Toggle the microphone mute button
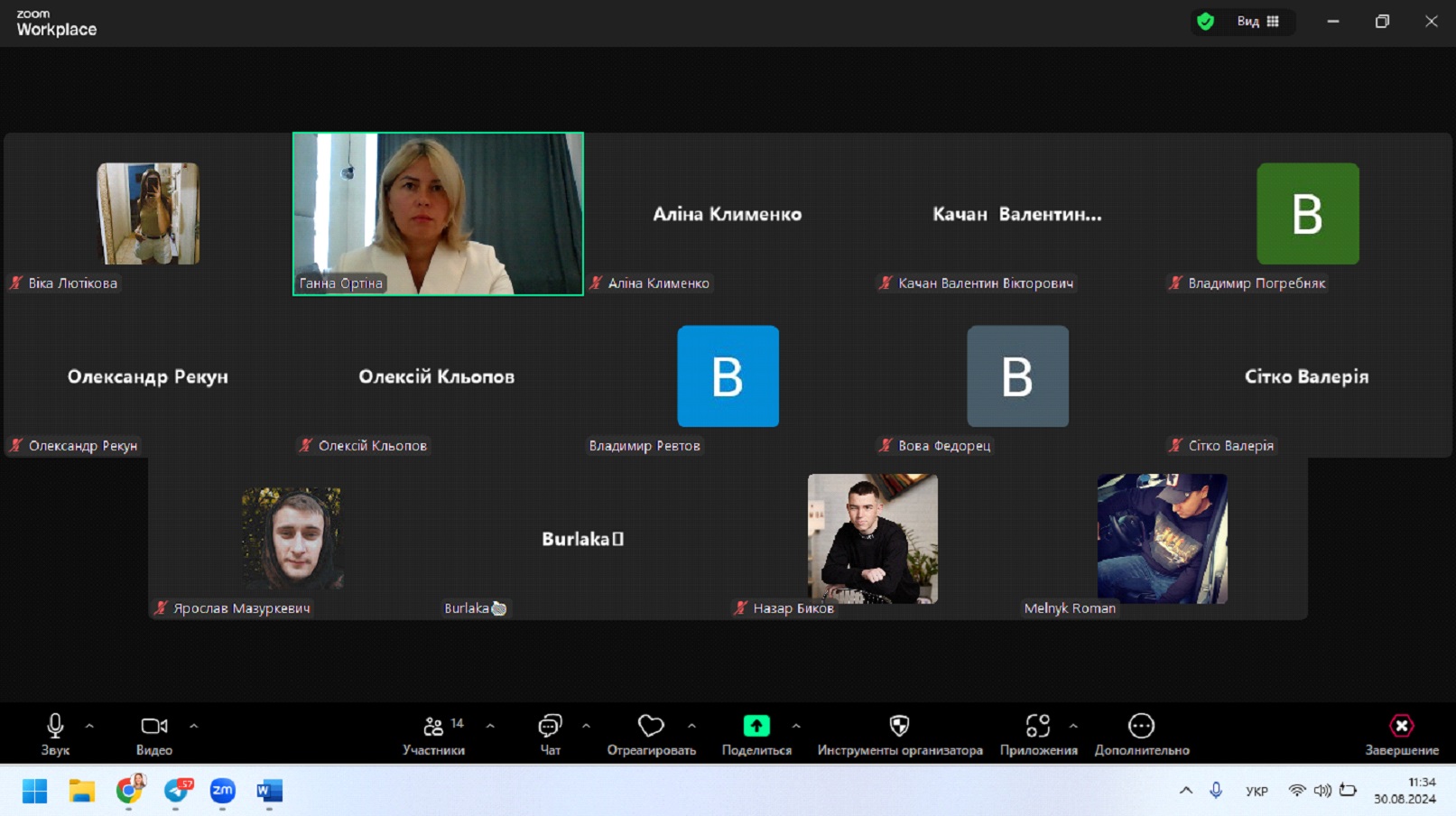Screen dimensions: 1456x816 55,727
